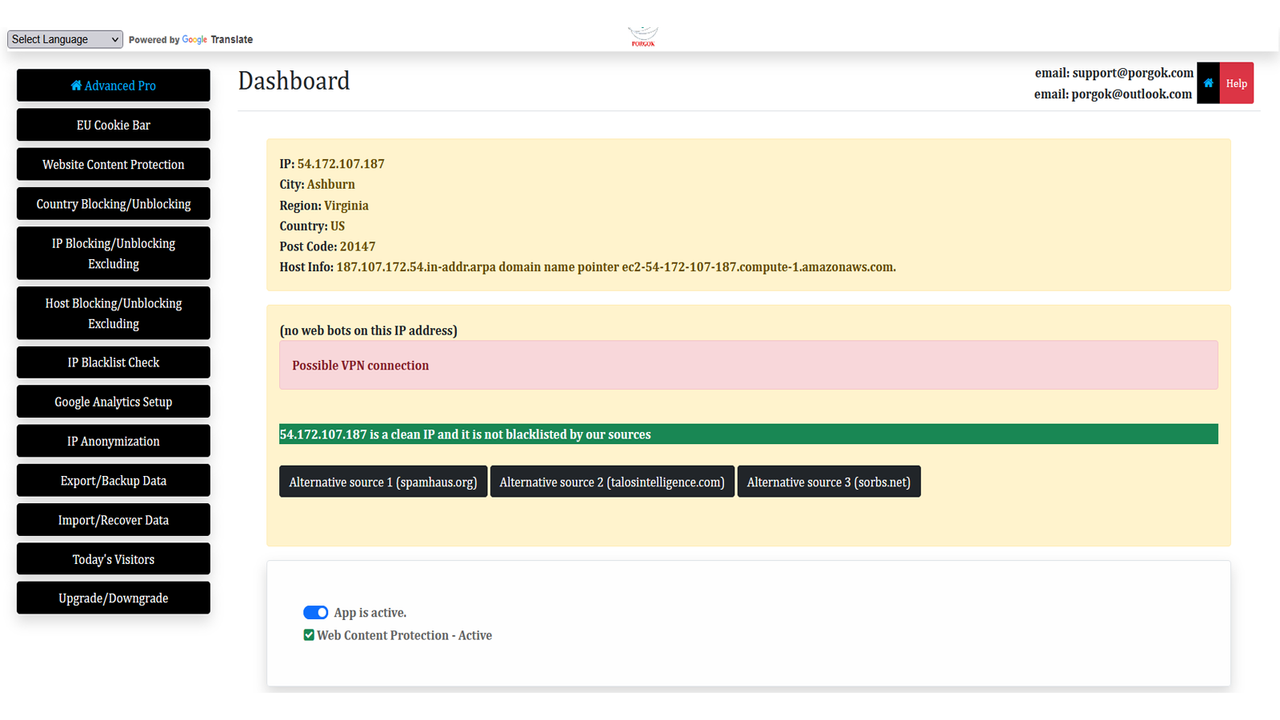Viewport: 1280px width, 720px height.
Task: Click the Google Translate link
Action: tap(217, 40)
